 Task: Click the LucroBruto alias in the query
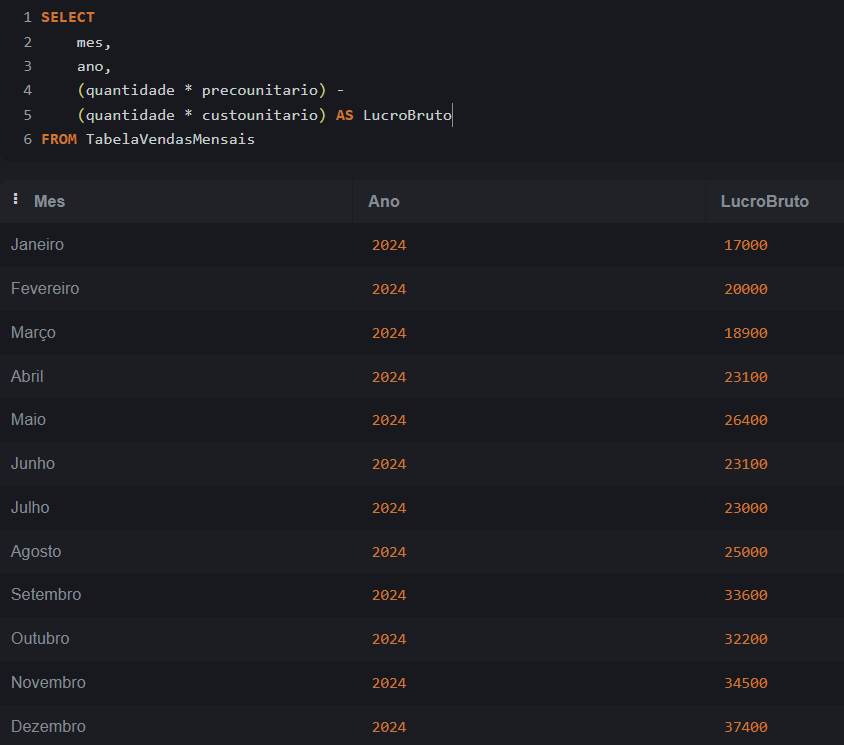point(407,115)
